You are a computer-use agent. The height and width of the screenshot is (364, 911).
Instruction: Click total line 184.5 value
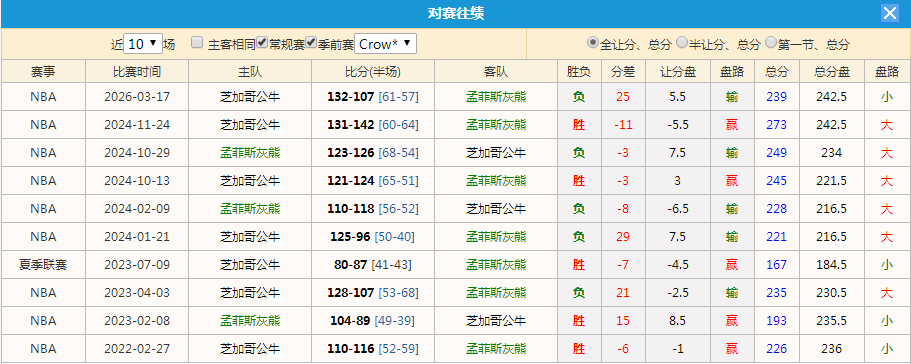(x=831, y=265)
